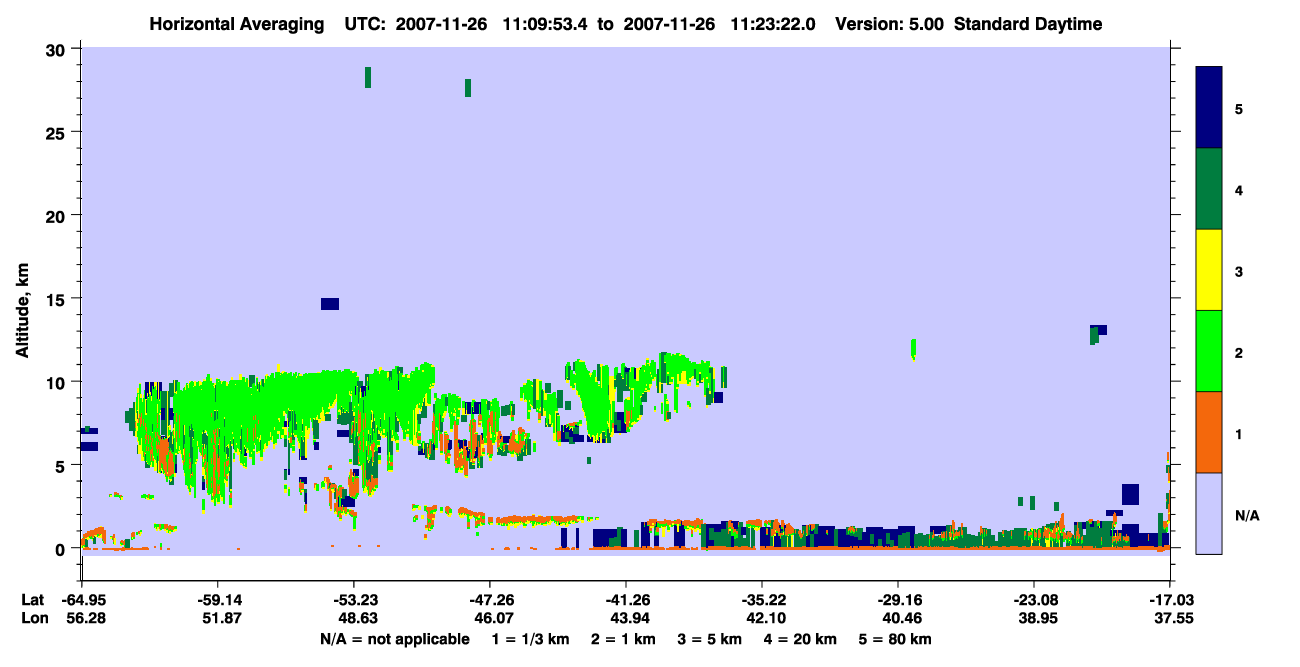Viewport: 1300px width, 667px height.
Task: Click the 15 km altitude tick label
Action: click(58, 299)
